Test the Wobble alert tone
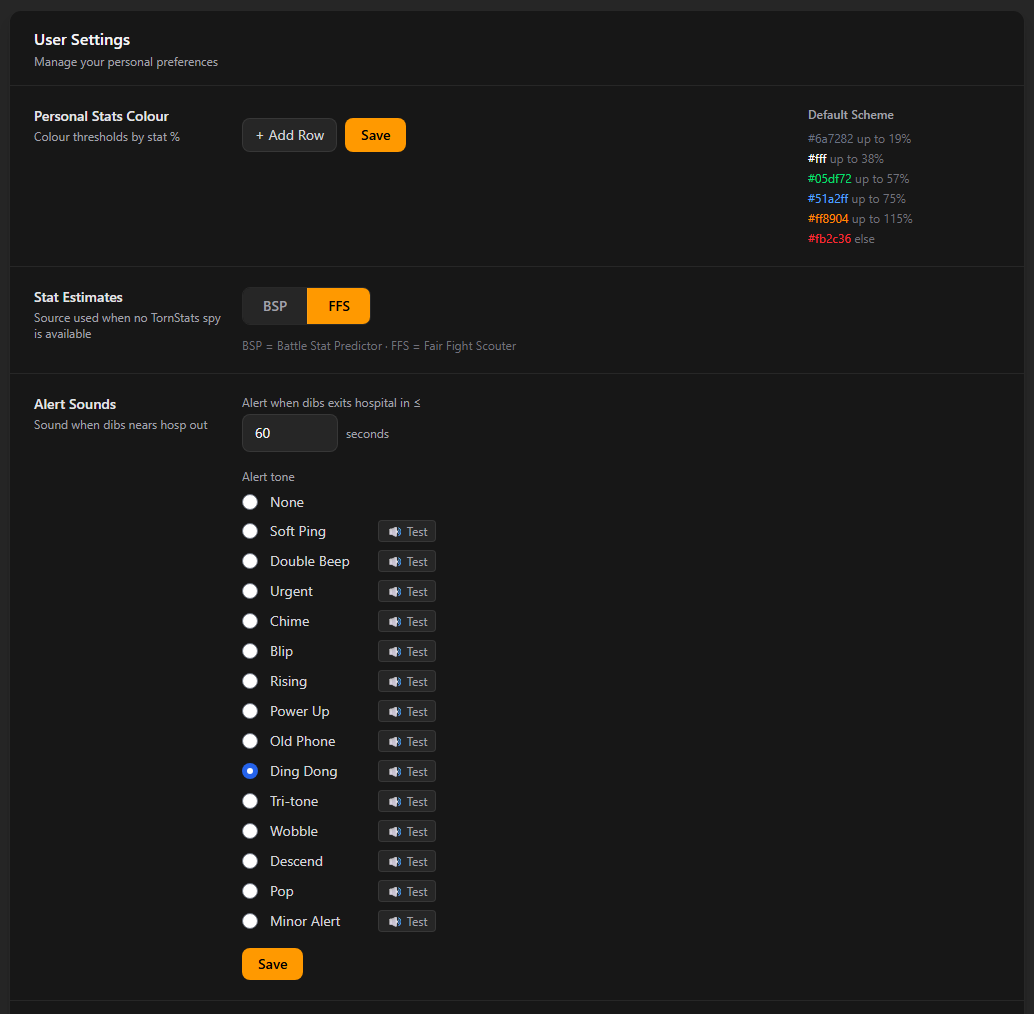This screenshot has height=1014, width=1034. point(407,831)
